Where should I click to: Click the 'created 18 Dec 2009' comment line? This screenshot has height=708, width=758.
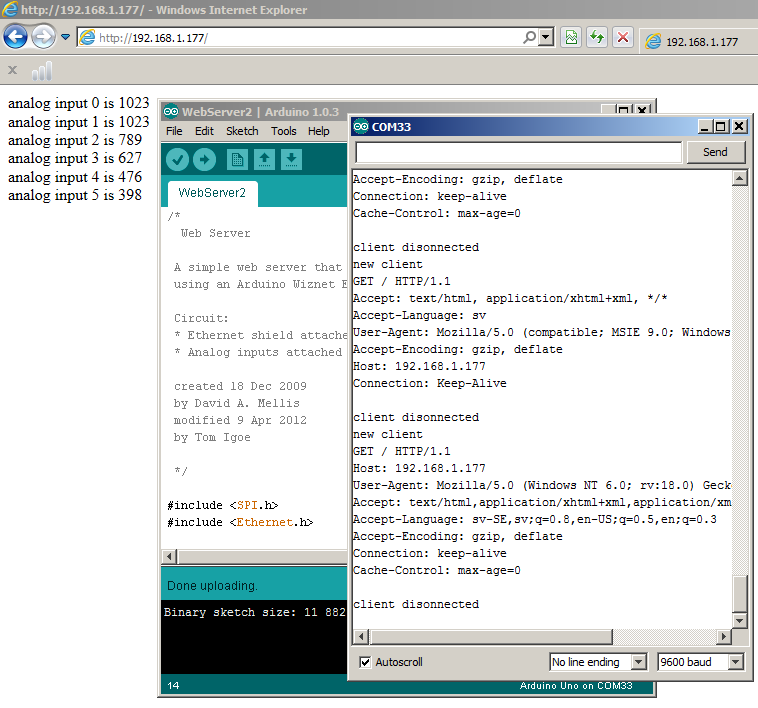coord(240,386)
